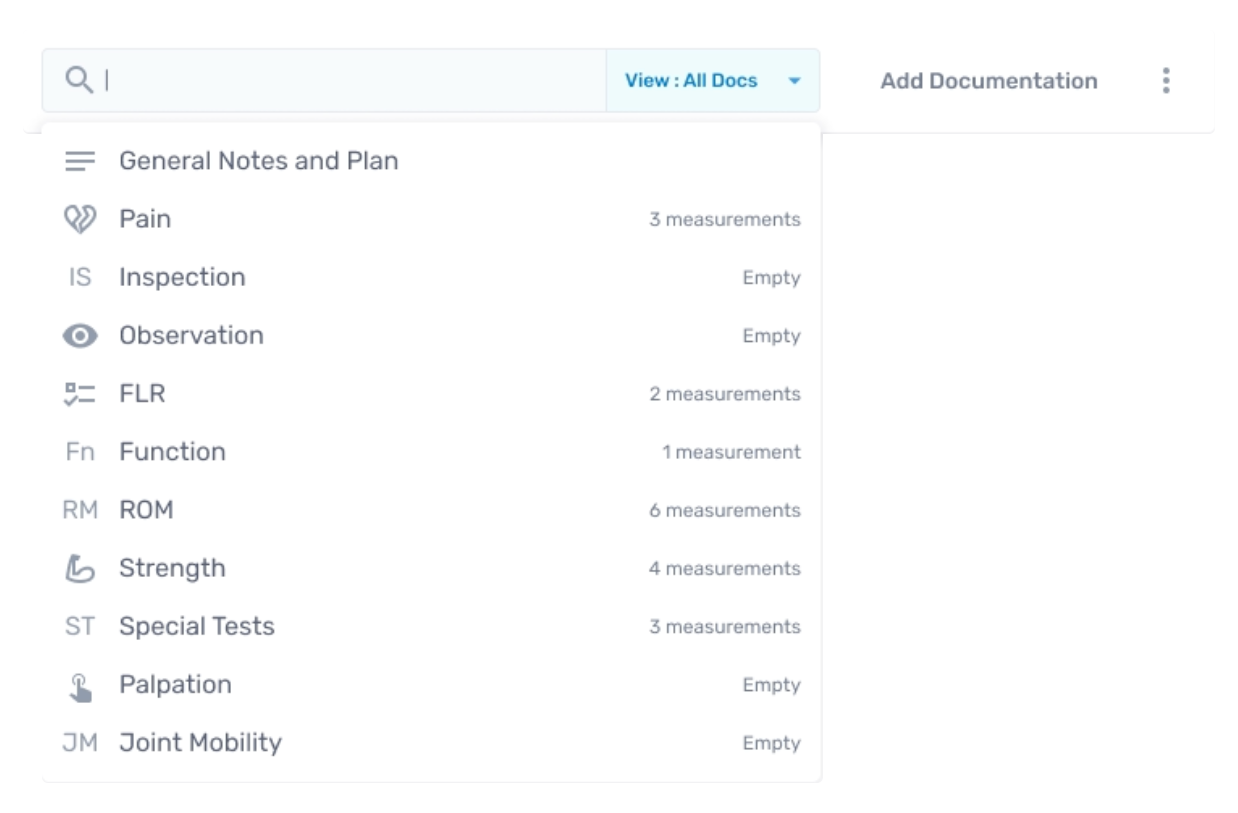Image resolution: width=1238 pixels, height=813 pixels.
Task: Click the search magnifier icon
Action: coord(79,80)
